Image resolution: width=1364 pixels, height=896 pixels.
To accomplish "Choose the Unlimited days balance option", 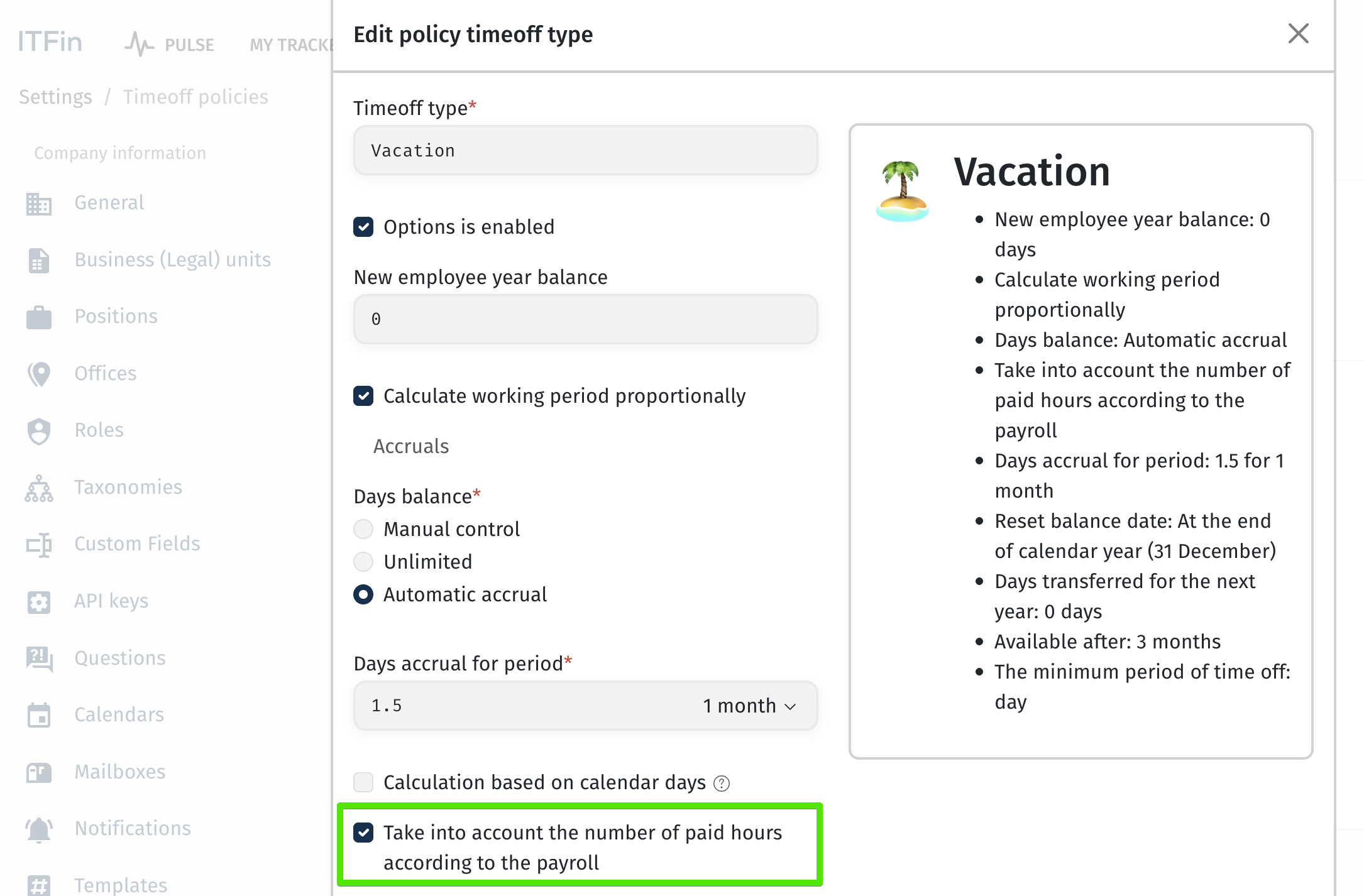I will coord(363,562).
